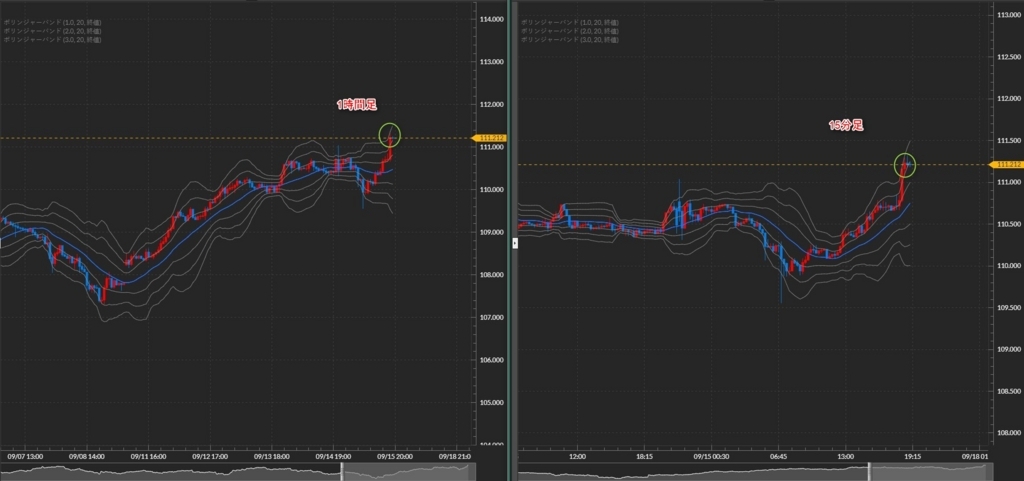This screenshot has height=481, width=1024.
Task: Click the 09/14 19:00 time axis label
Action: [332, 456]
